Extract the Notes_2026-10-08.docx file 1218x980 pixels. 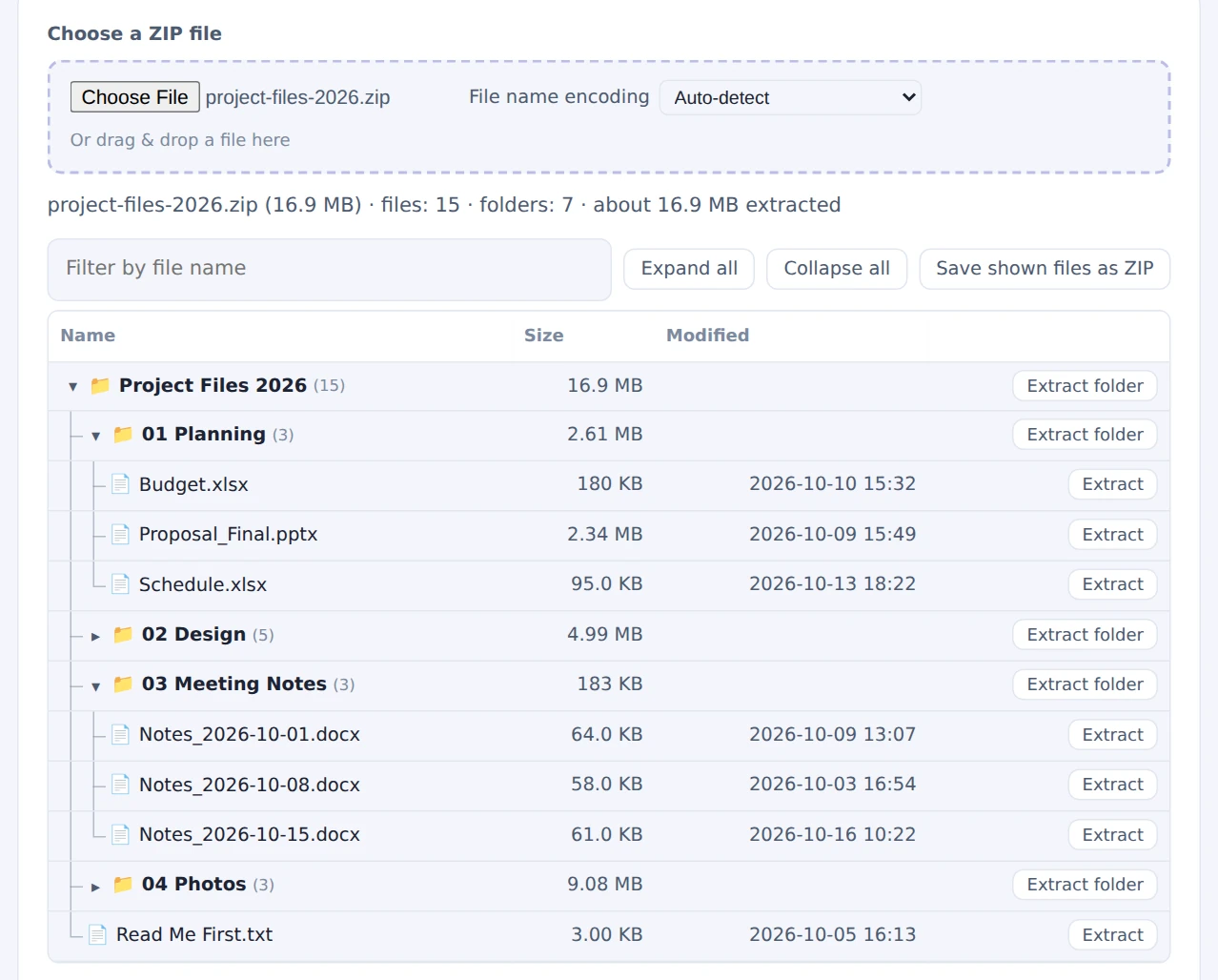(x=1112, y=785)
